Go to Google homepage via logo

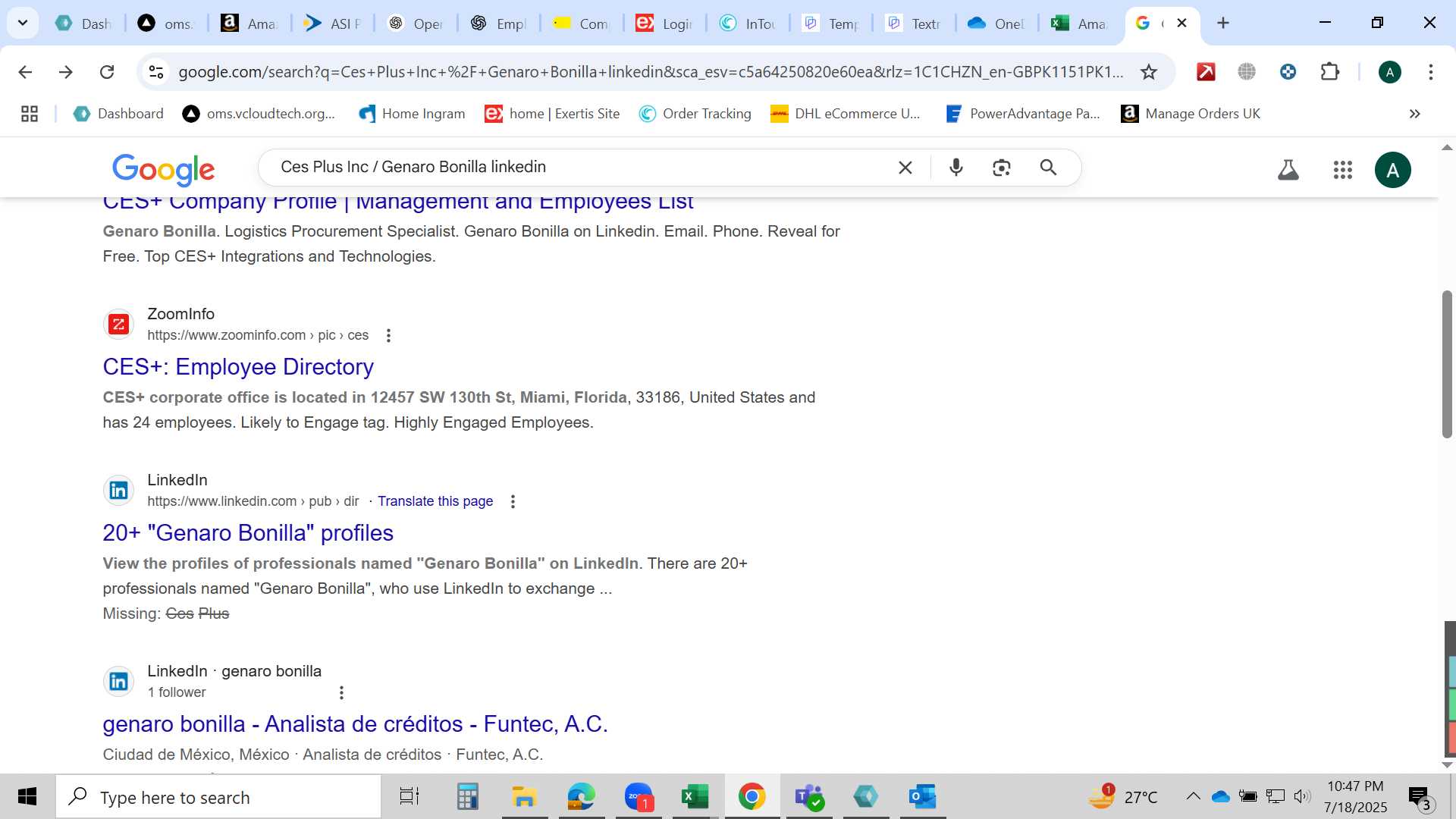163,169
